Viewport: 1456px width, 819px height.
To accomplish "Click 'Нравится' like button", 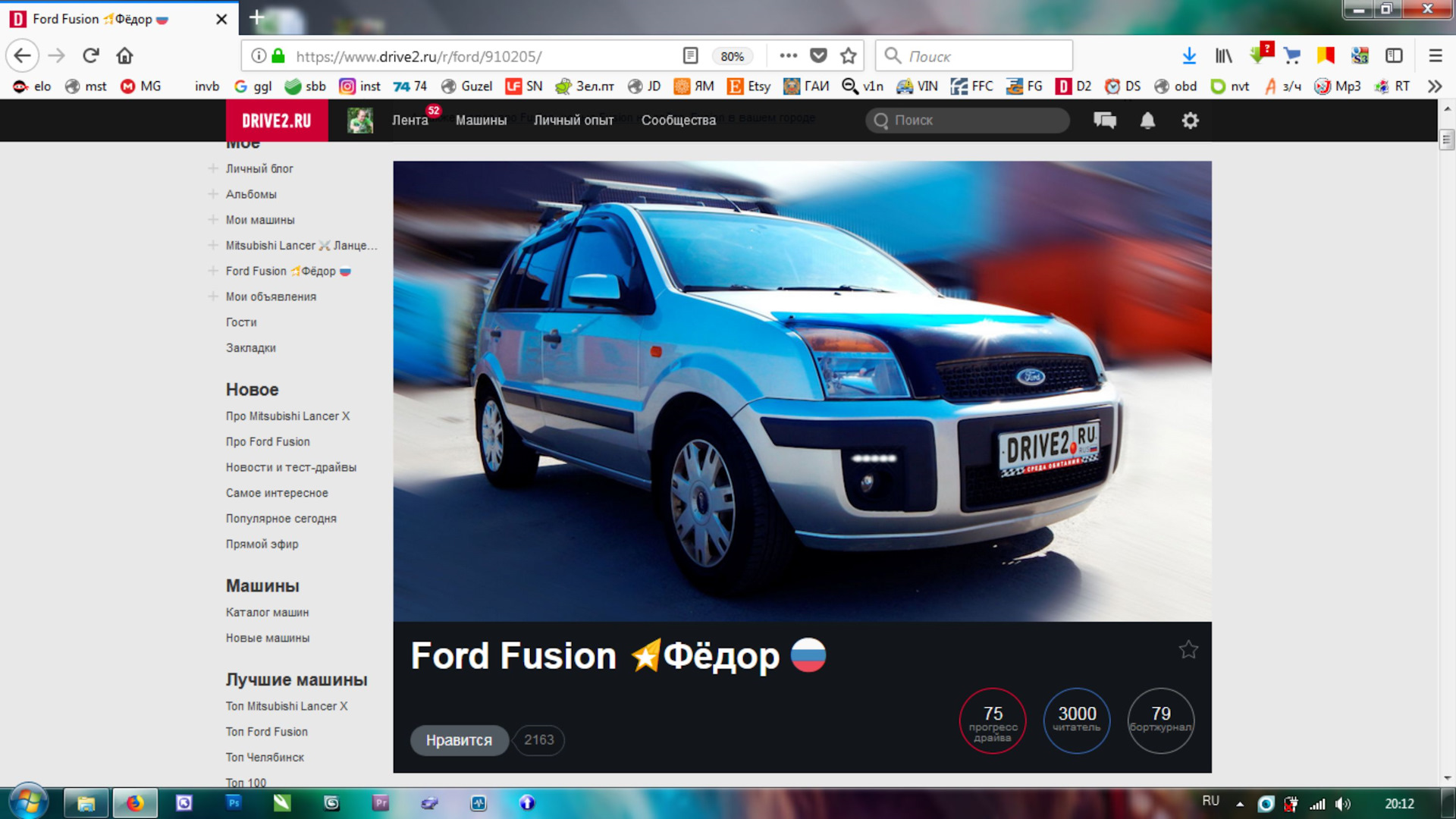I will point(458,740).
